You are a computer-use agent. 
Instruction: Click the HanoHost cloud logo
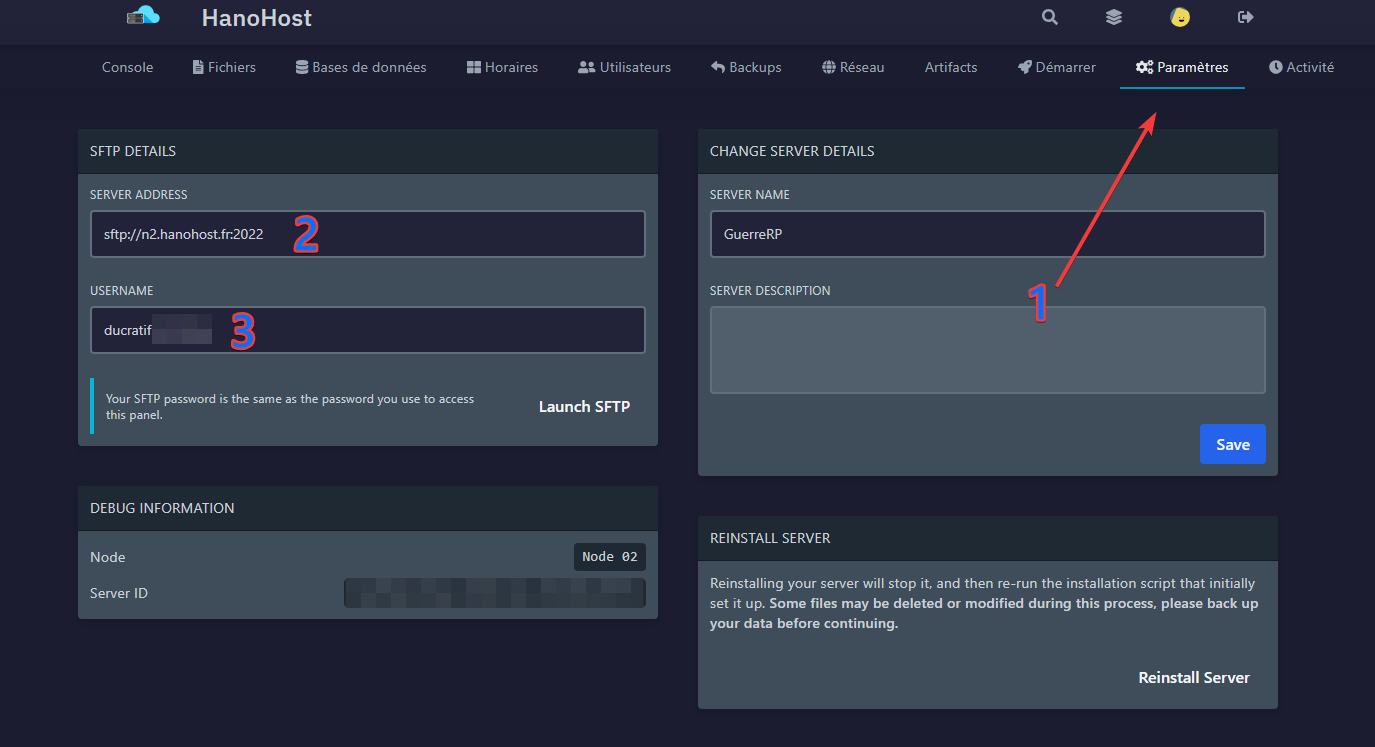[x=144, y=16]
